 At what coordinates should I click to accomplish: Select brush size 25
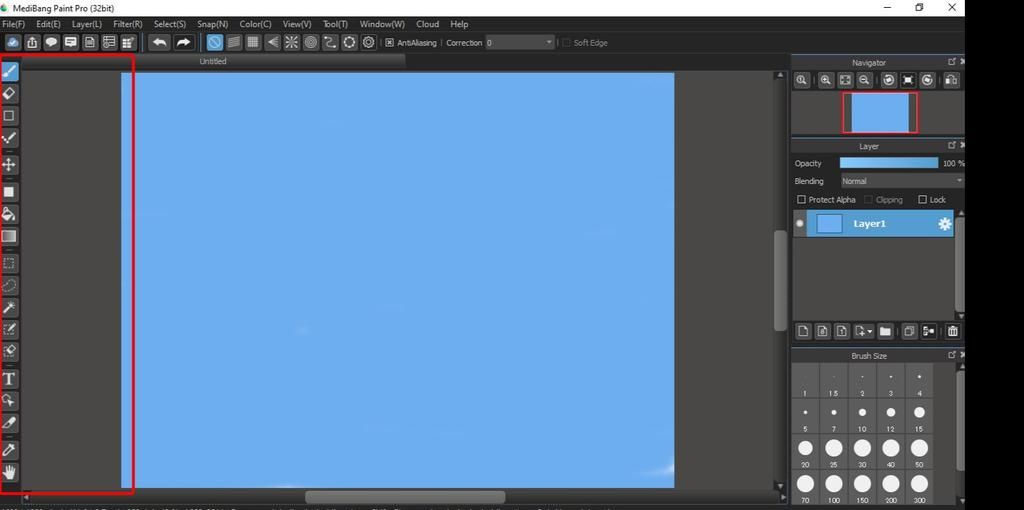(833, 454)
